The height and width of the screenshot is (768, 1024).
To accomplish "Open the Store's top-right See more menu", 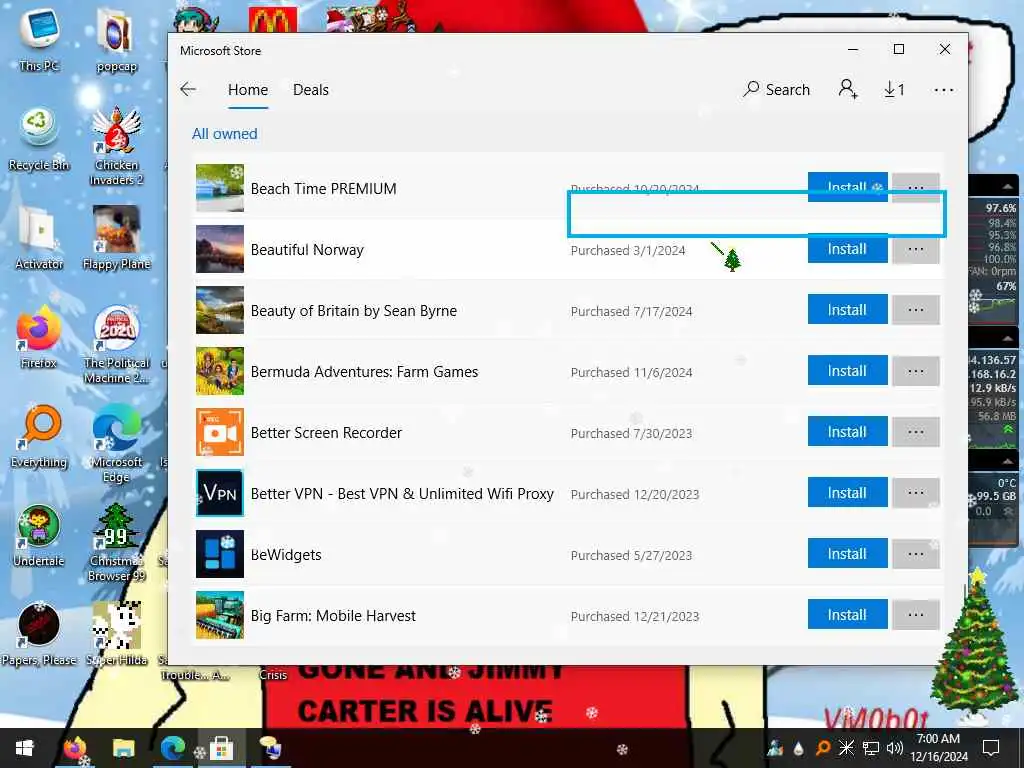I will tap(944, 90).
